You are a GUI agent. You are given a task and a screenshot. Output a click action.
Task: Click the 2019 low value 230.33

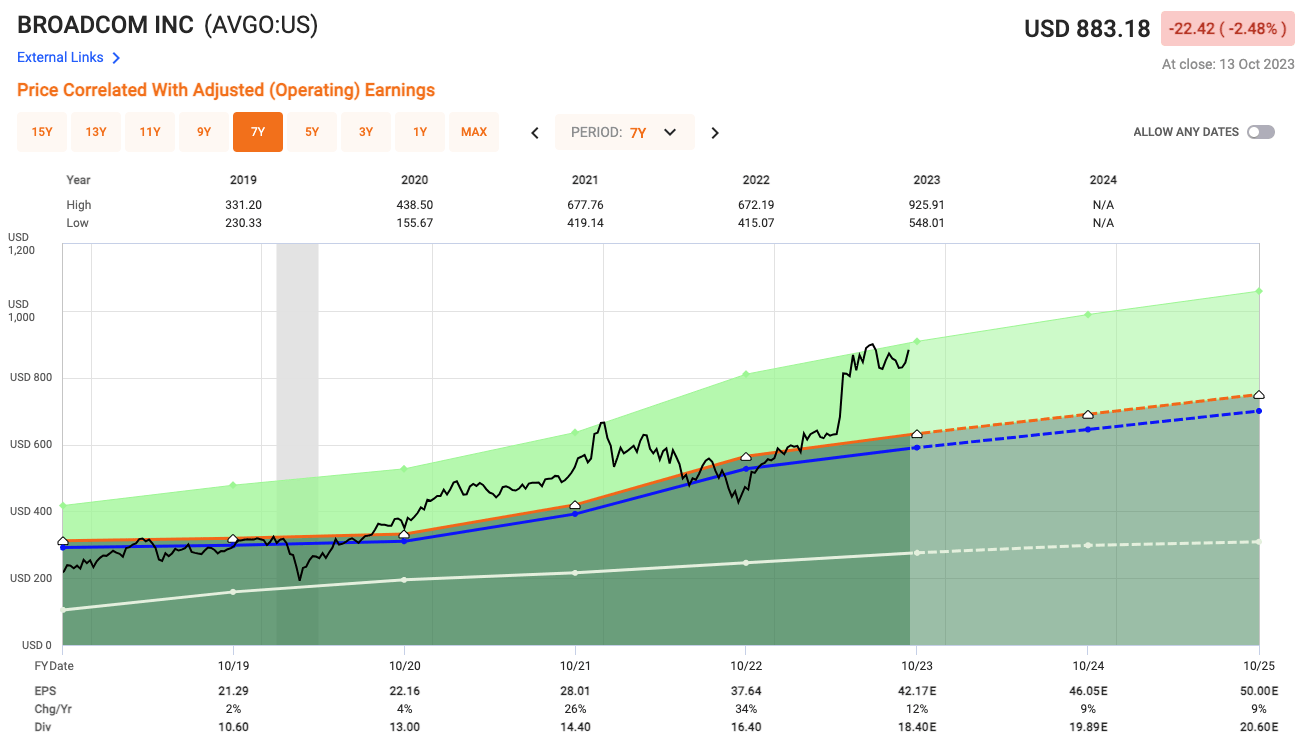243,223
